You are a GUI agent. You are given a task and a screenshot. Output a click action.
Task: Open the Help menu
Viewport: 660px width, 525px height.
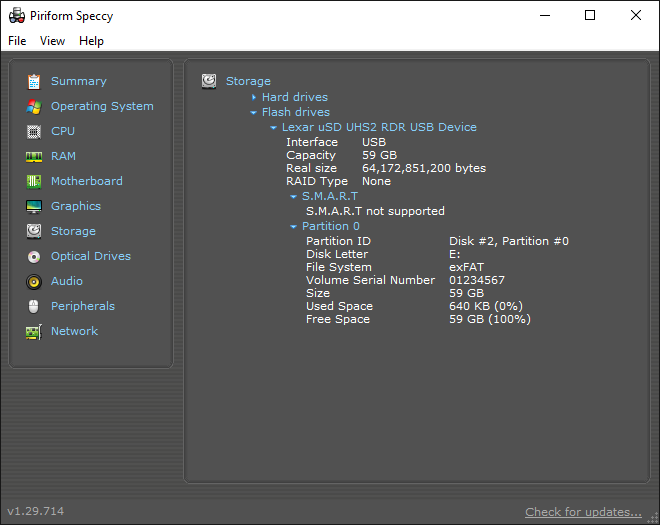91,41
